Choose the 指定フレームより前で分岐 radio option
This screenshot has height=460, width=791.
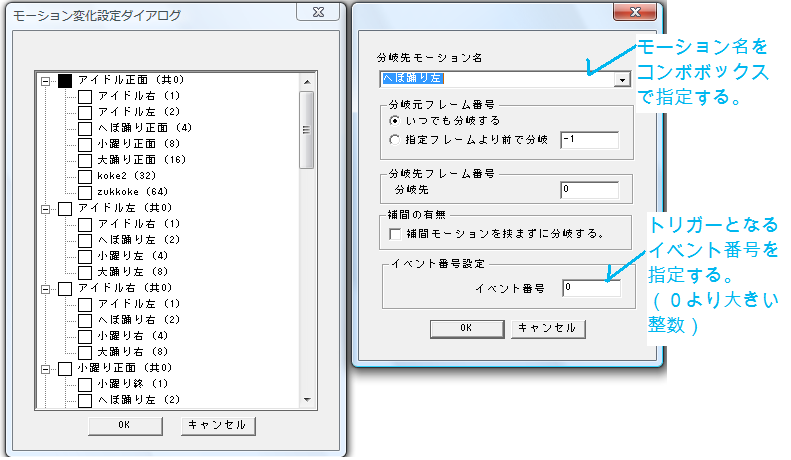(x=395, y=139)
